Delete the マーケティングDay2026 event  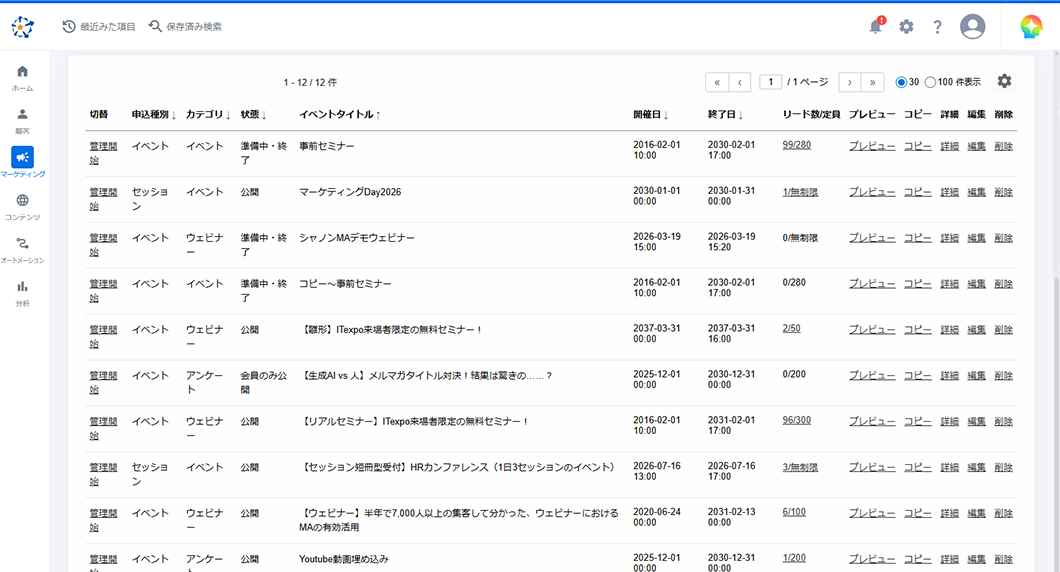click(x=1003, y=192)
